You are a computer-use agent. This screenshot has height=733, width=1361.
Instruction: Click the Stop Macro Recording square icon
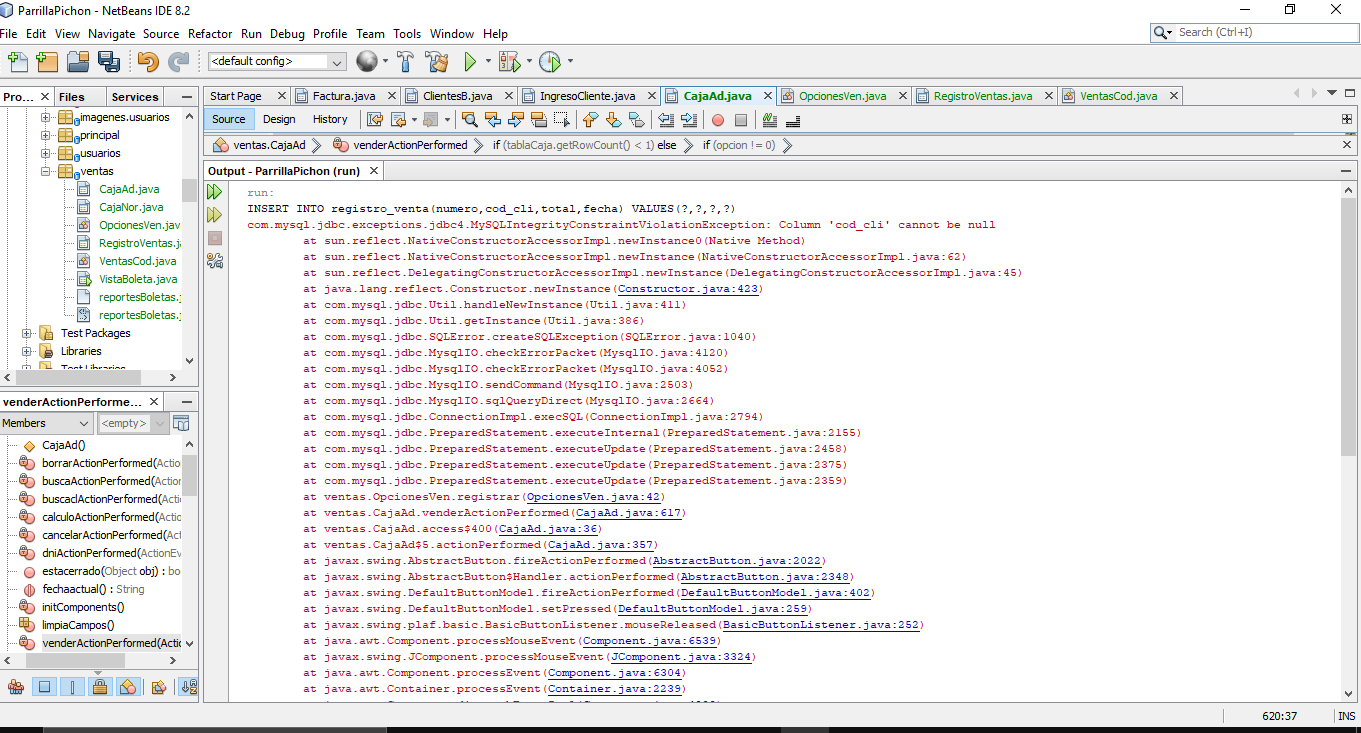click(741, 120)
